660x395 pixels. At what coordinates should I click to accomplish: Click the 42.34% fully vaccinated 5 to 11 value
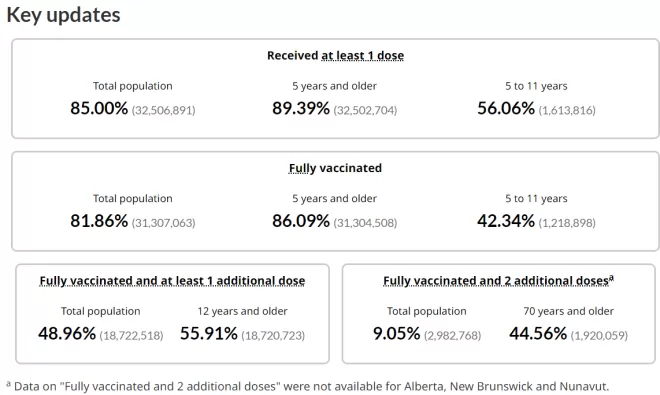[506, 221]
